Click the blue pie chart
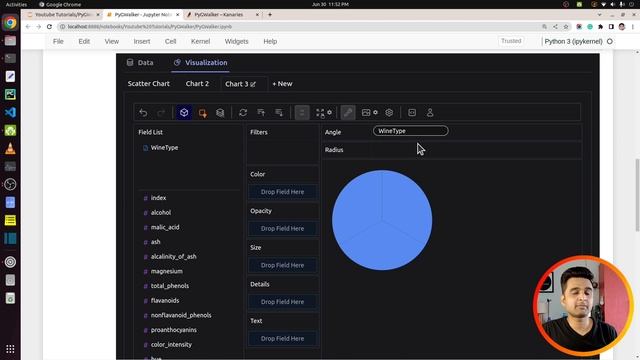Image resolution: width=640 pixels, height=360 pixels. click(382, 220)
